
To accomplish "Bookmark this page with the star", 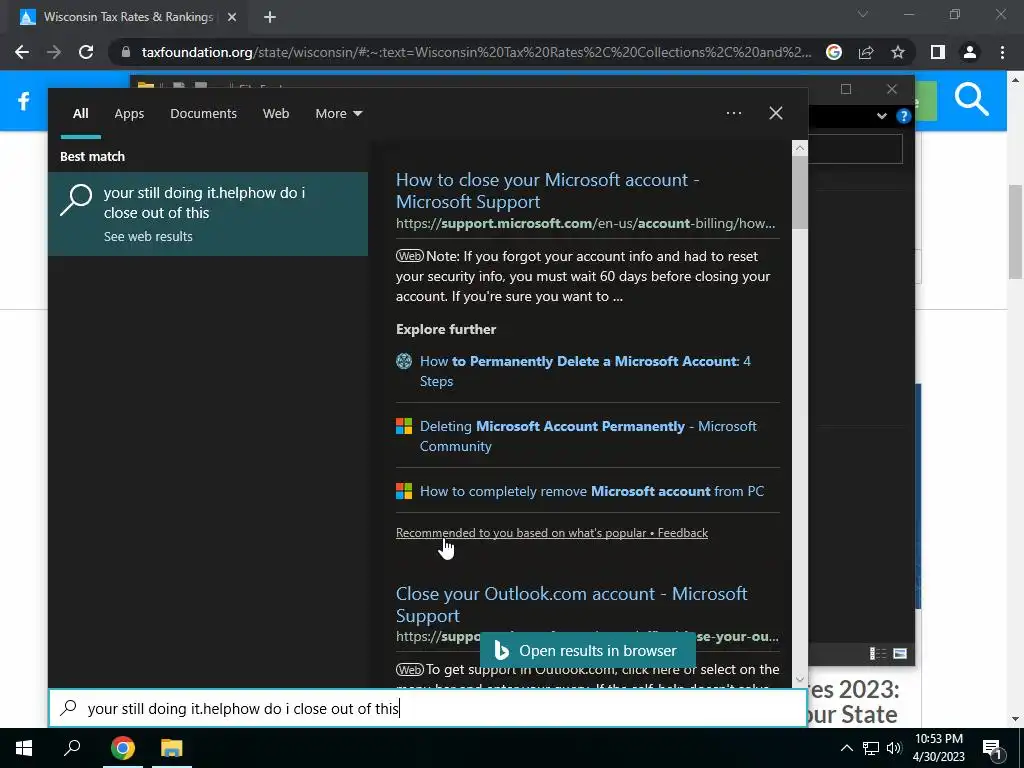I will [x=898, y=52].
